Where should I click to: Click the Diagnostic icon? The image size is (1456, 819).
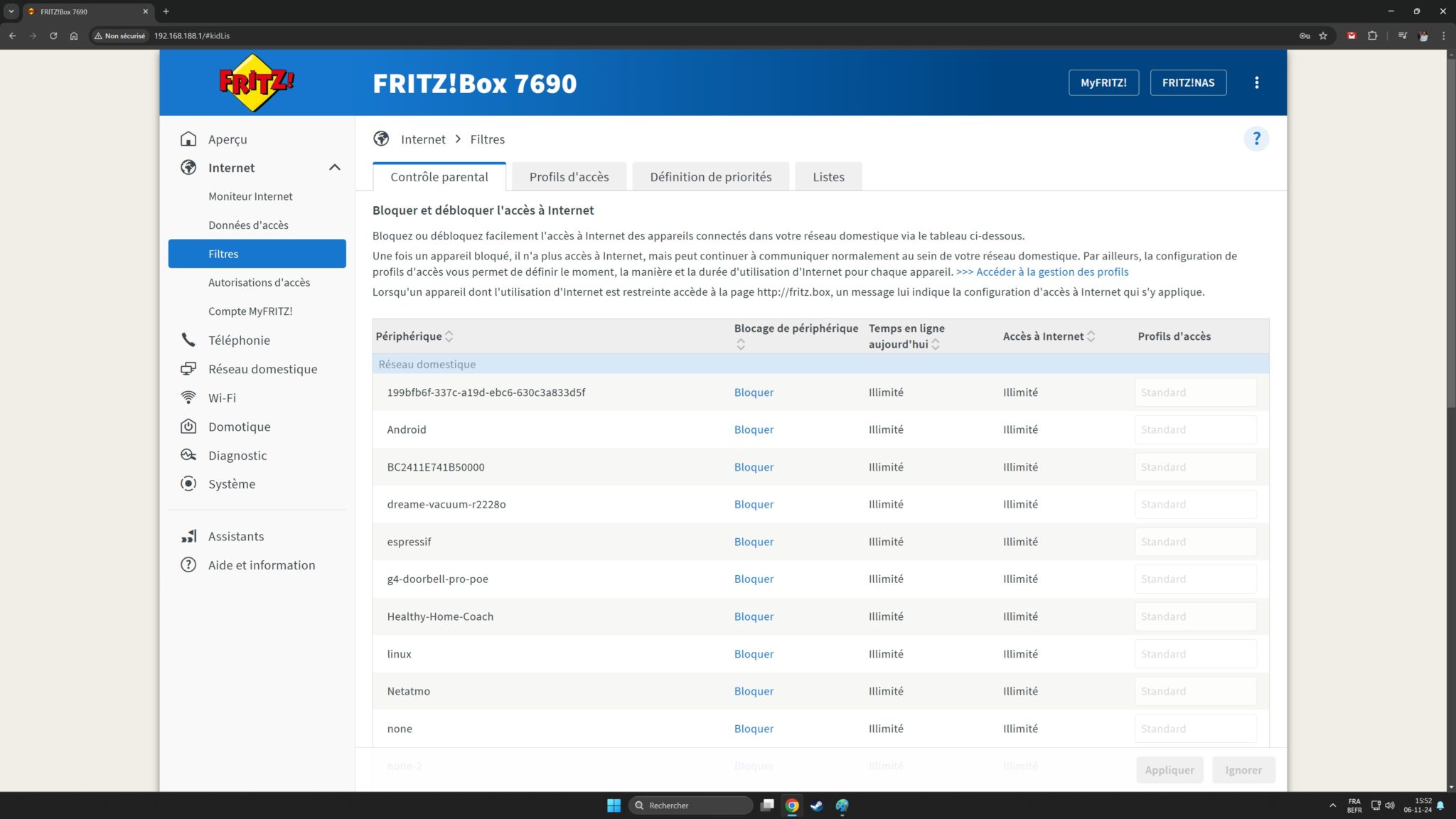[x=188, y=455]
